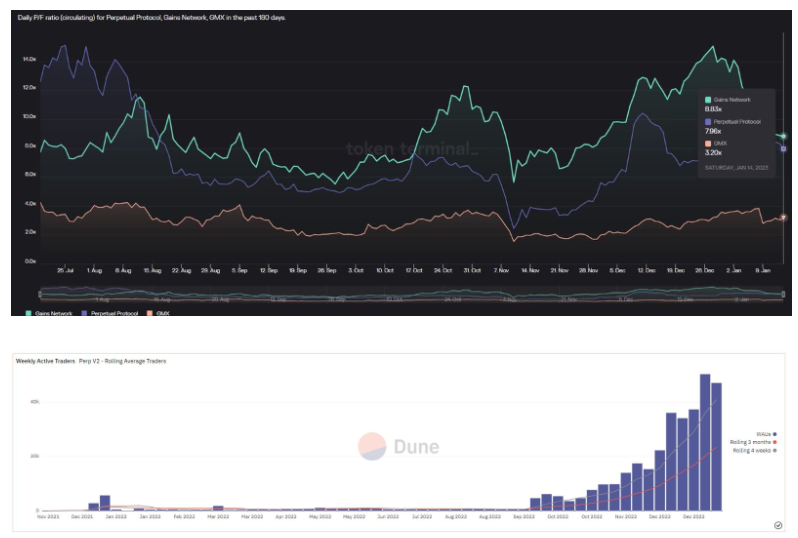Click the '40k' y-axis label in Dune chart
This screenshot has width=798, height=538.
tap(35, 402)
